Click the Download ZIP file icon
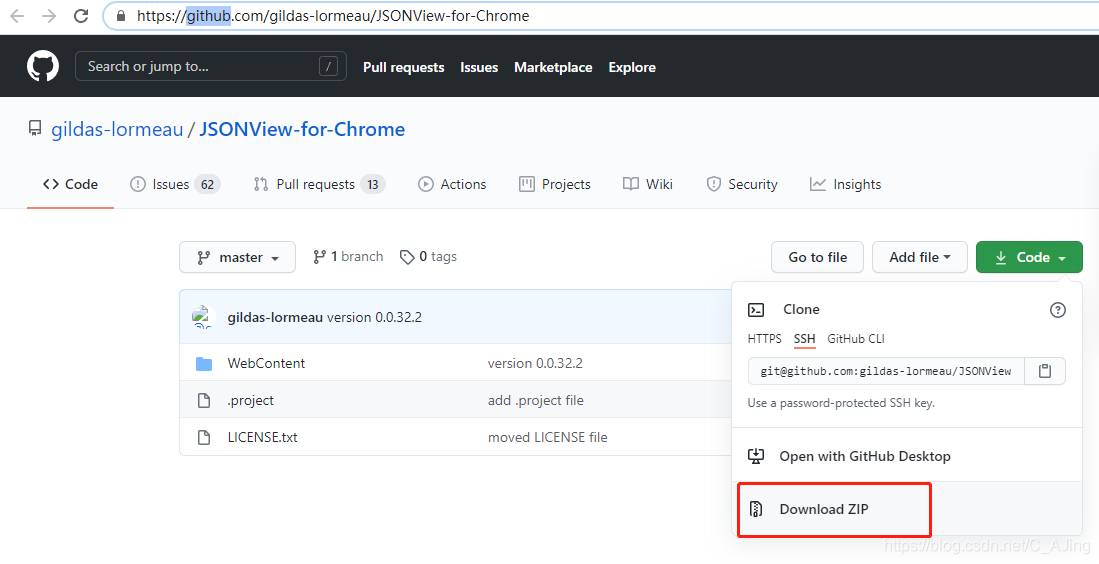Viewport: 1099px width, 564px height. (x=757, y=509)
